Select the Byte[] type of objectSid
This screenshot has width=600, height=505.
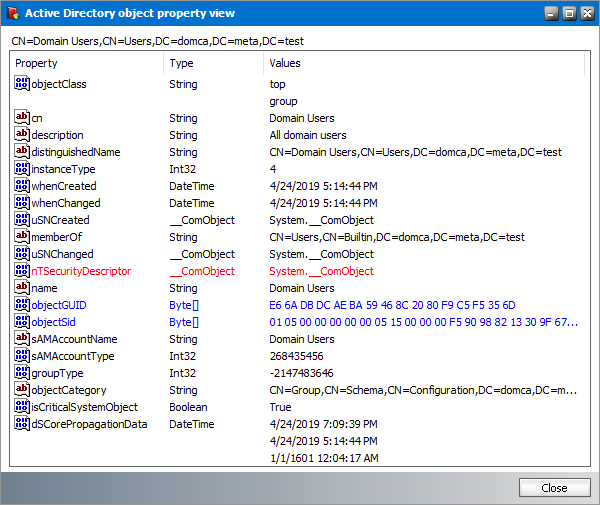pos(184,322)
